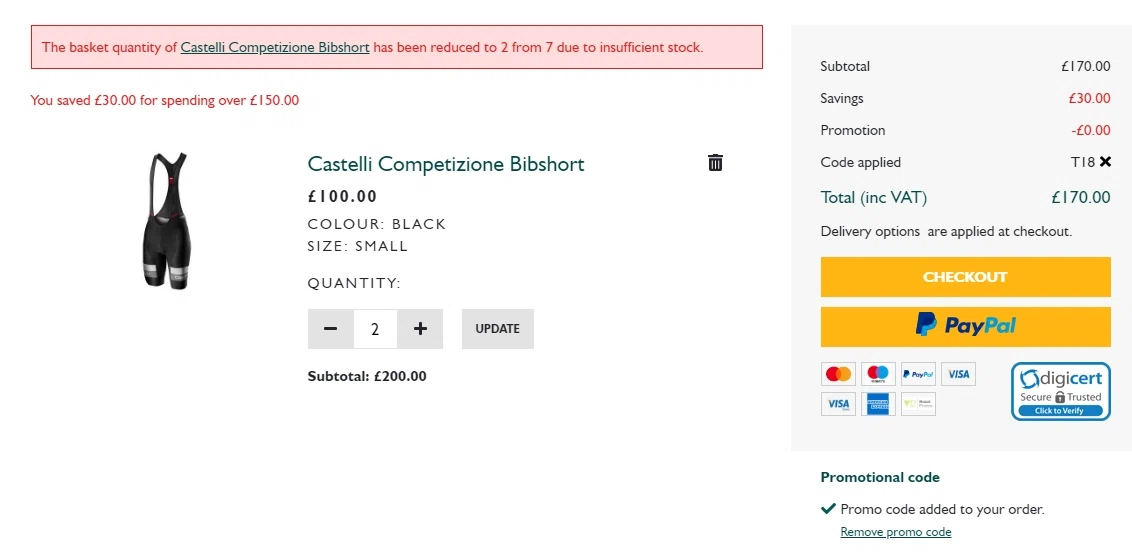Click the American Express card icon
The height and width of the screenshot is (552, 1132).
pos(878,404)
